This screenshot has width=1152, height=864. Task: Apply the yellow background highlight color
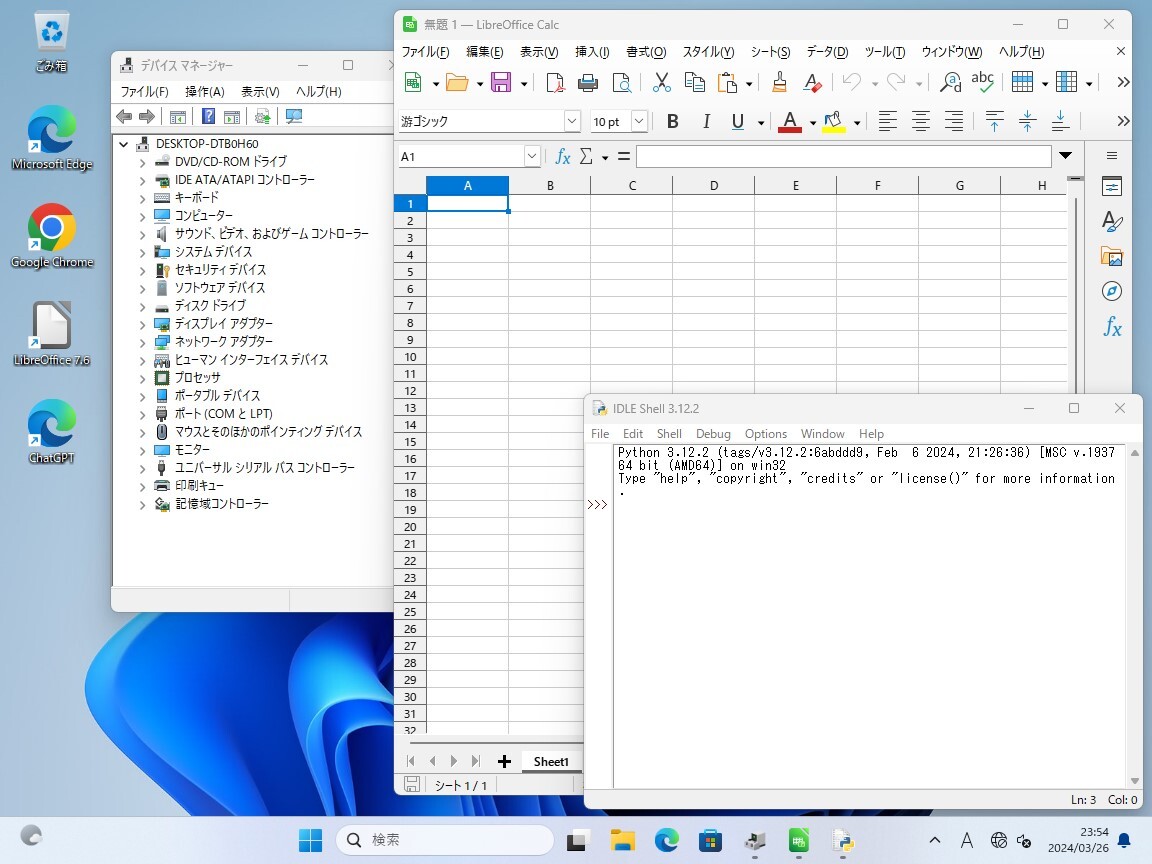click(834, 121)
